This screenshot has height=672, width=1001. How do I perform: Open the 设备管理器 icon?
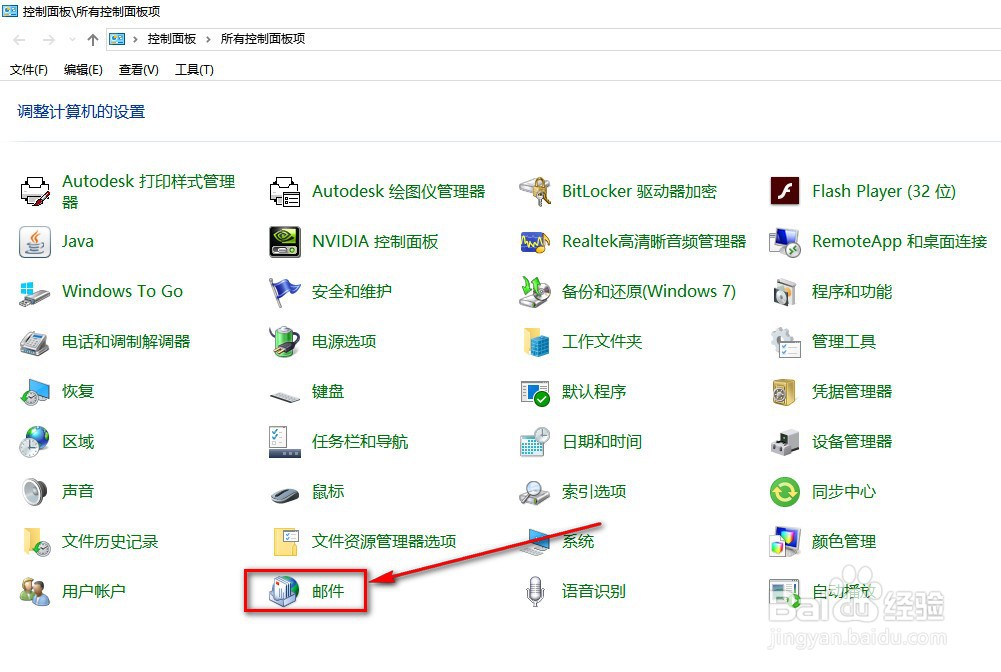[785, 442]
